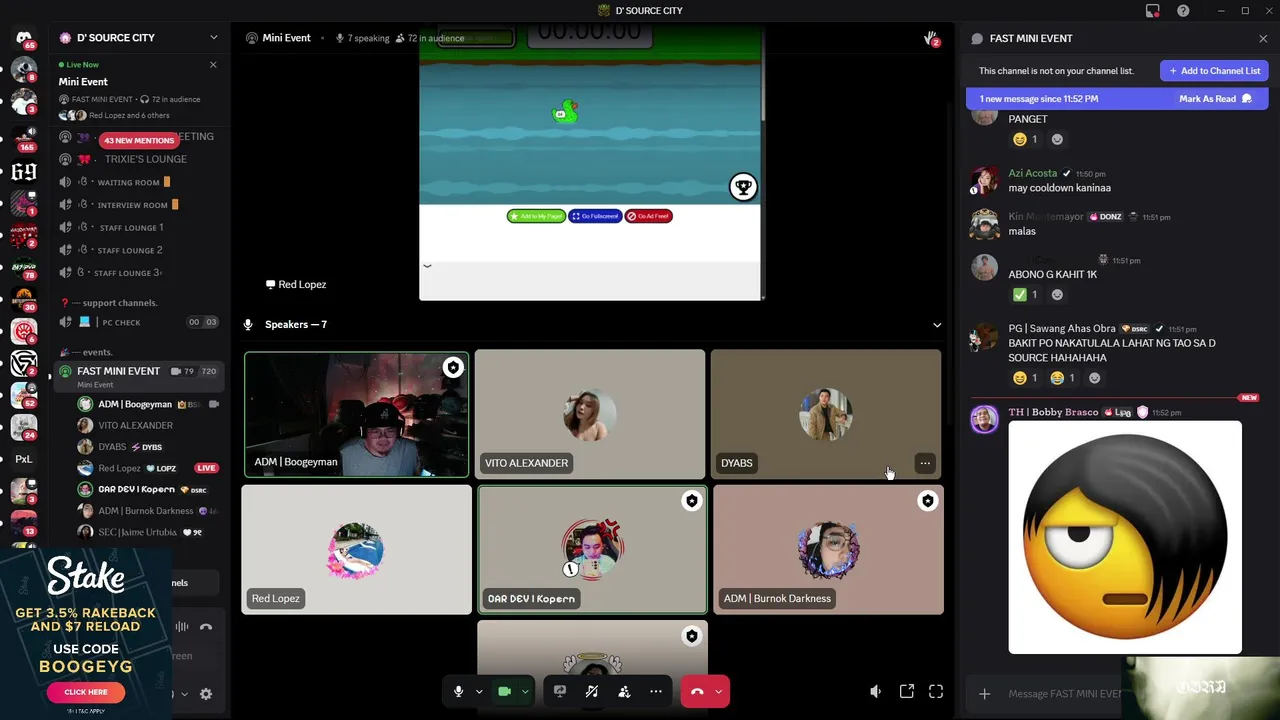Open Discord help icon in title bar
Viewport: 1280px width, 720px height.
1183,11
